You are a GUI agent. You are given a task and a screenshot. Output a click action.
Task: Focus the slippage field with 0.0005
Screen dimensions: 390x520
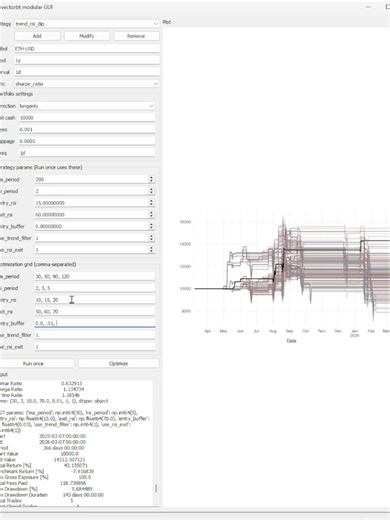(x=87, y=141)
